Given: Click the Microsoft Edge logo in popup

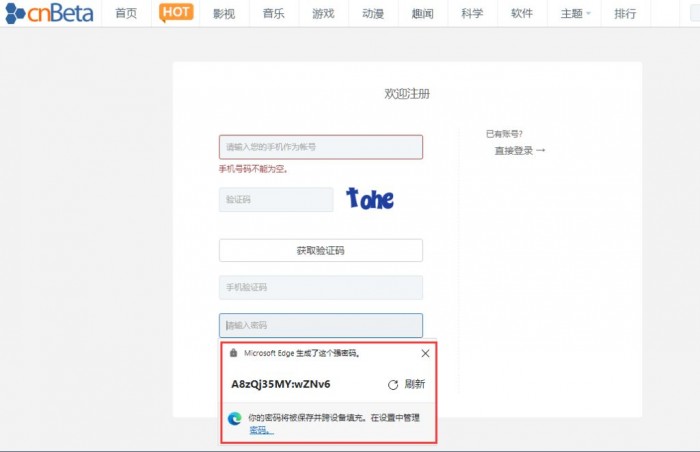Looking at the screenshot, I should [x=234, y=418].
